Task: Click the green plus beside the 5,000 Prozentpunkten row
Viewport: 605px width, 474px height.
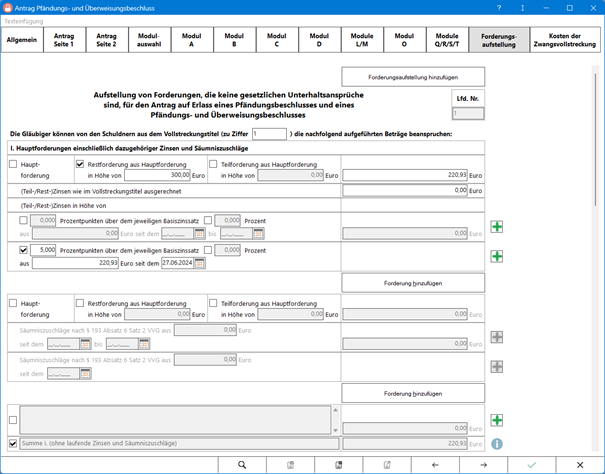Action: coord(496,257)
